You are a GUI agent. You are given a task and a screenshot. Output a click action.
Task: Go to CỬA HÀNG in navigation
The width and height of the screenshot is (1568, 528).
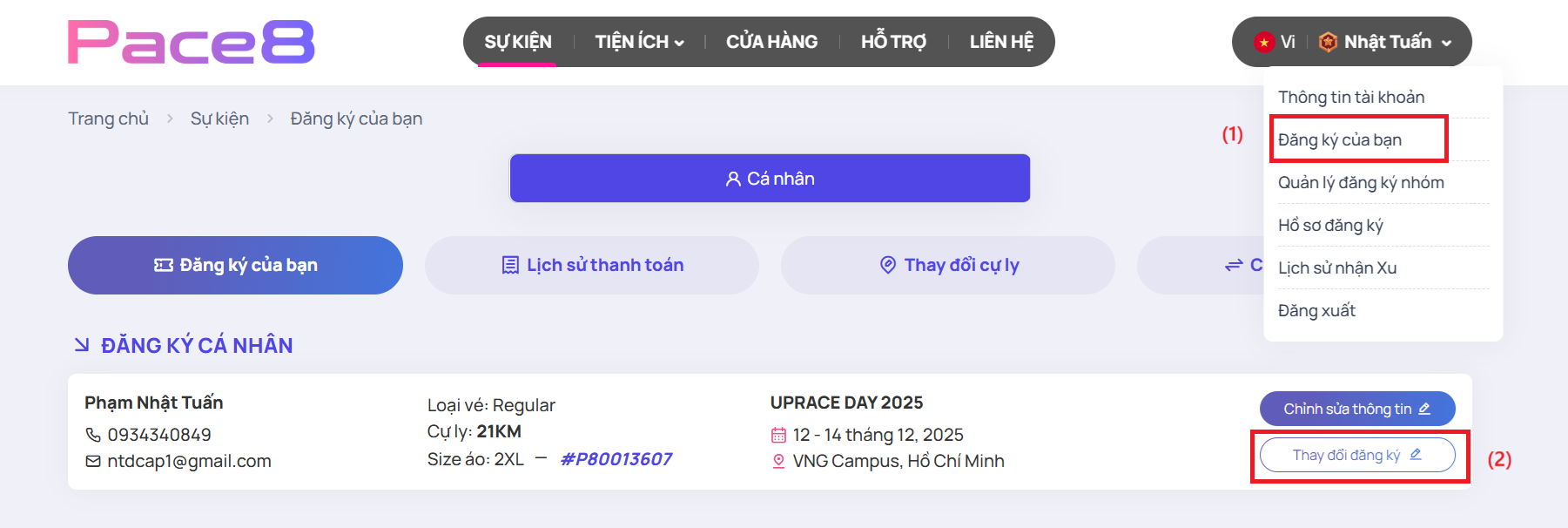click(x=771, y=42)
